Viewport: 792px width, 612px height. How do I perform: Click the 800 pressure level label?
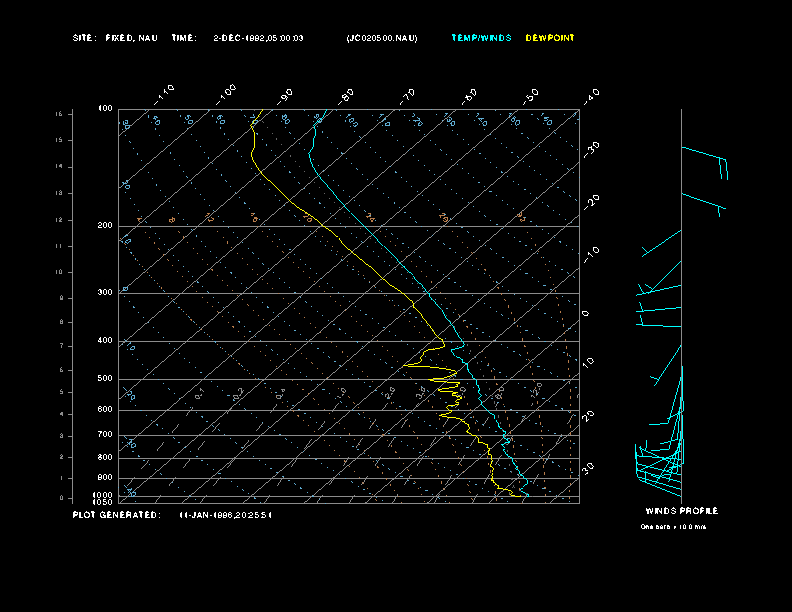click(x=105, y=457)
